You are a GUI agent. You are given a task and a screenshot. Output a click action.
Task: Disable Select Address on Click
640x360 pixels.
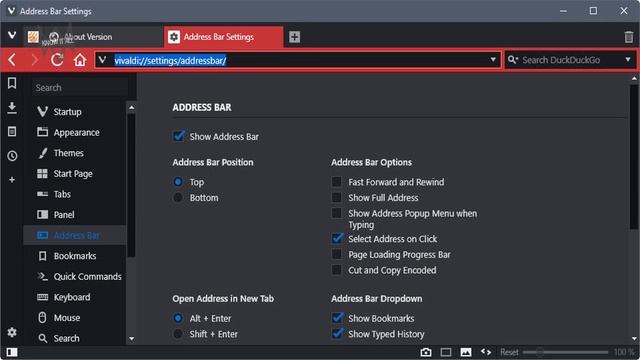click(337, 238)
